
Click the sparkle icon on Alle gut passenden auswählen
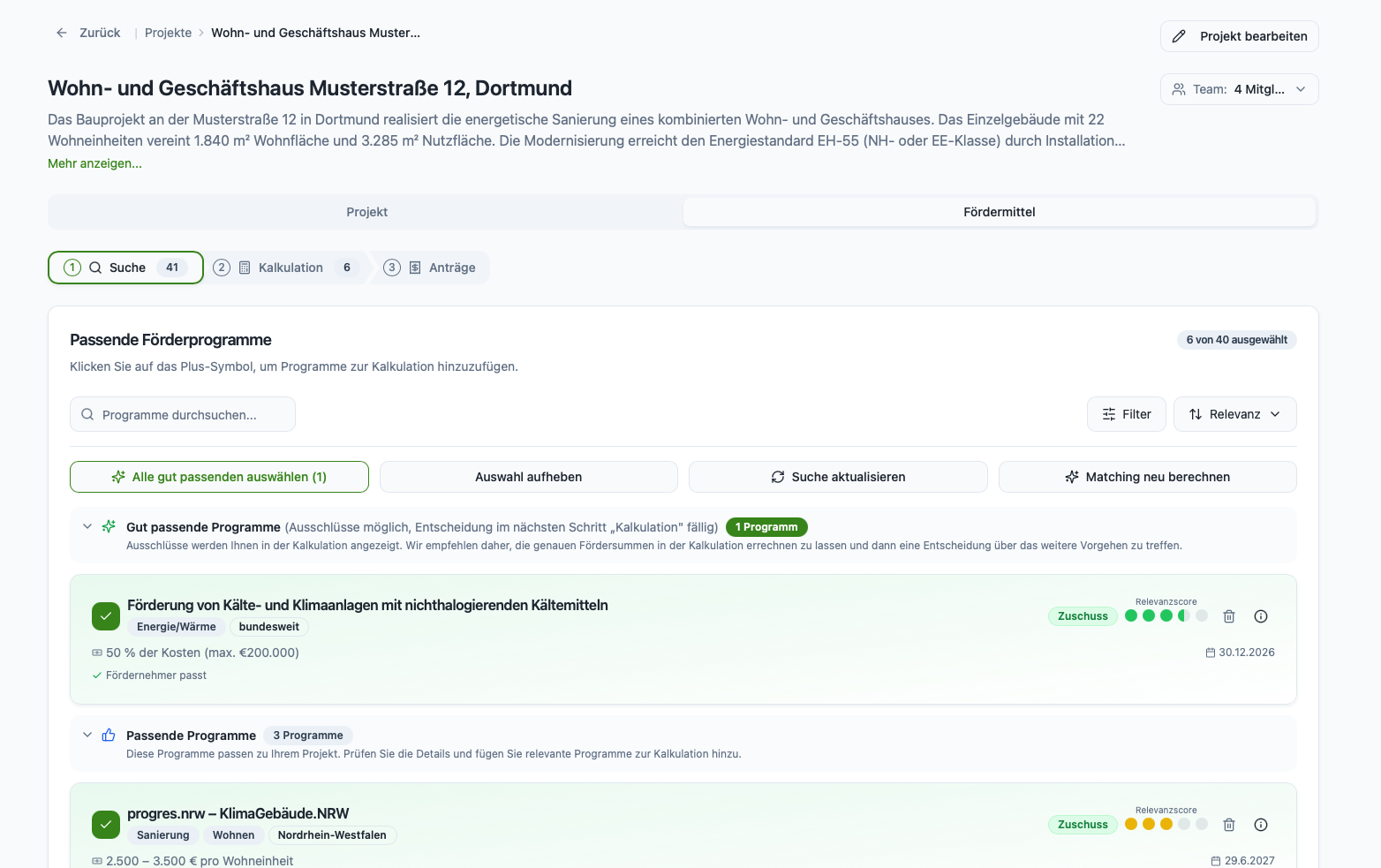point(118,477)
